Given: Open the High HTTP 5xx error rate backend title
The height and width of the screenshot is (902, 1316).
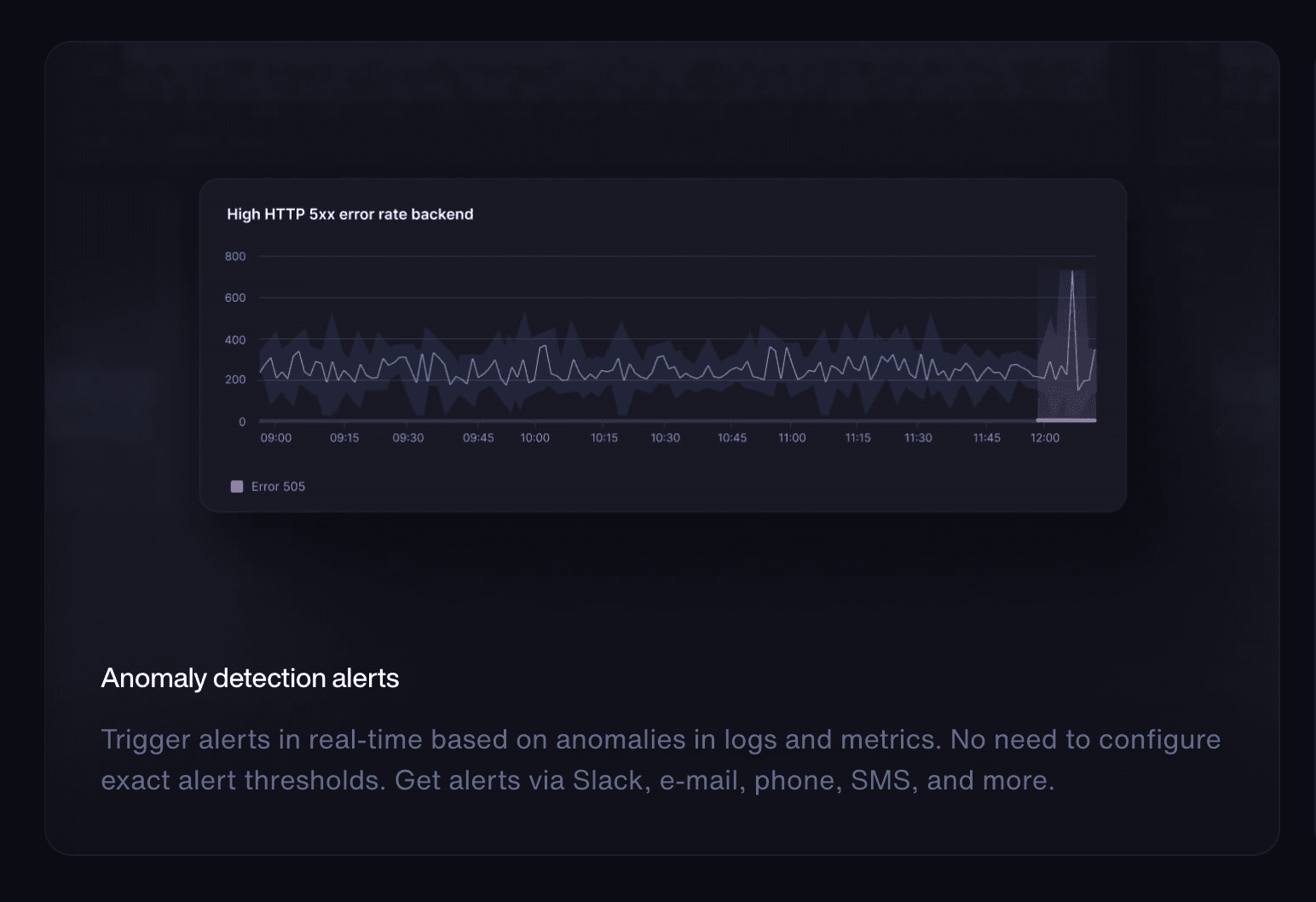Looking at the screenshot, I should tap(349, 214).
